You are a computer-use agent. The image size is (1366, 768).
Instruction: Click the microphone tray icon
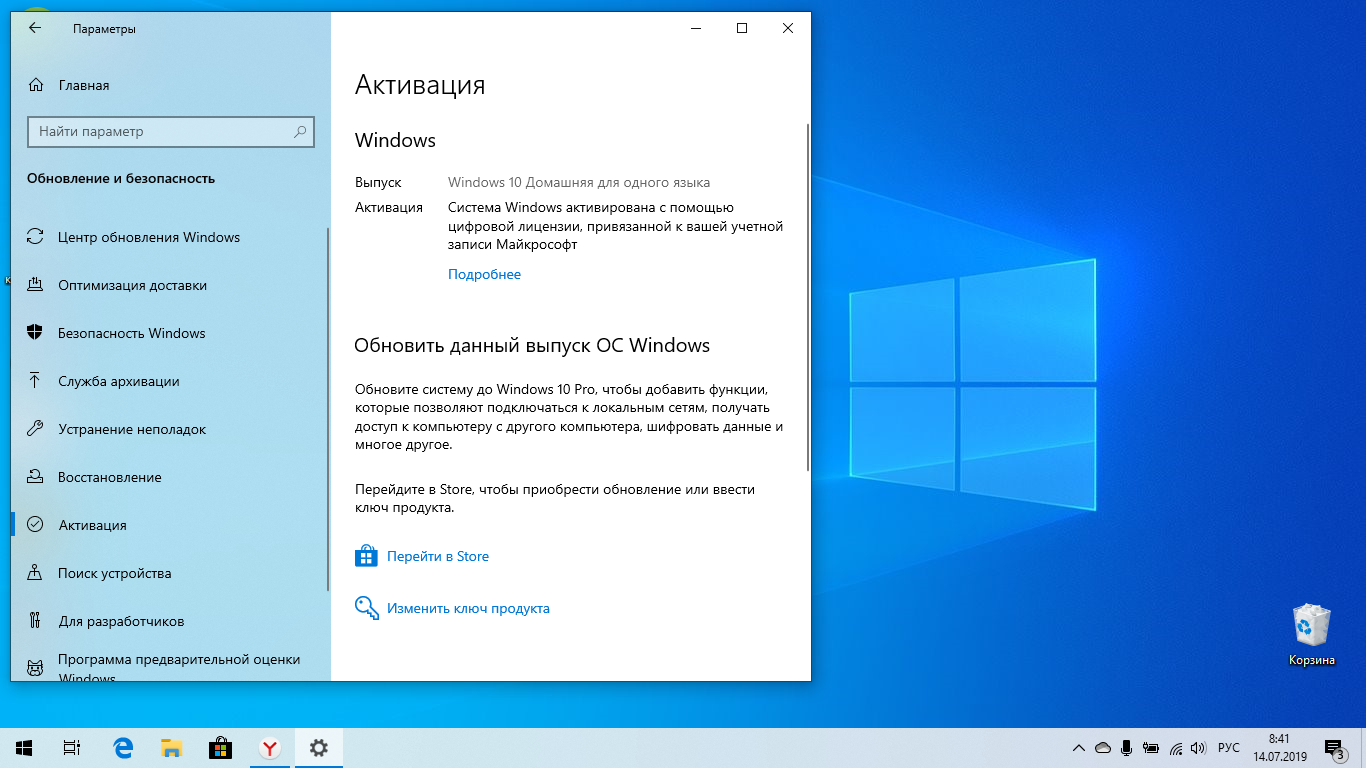[x=1127, y=748]
